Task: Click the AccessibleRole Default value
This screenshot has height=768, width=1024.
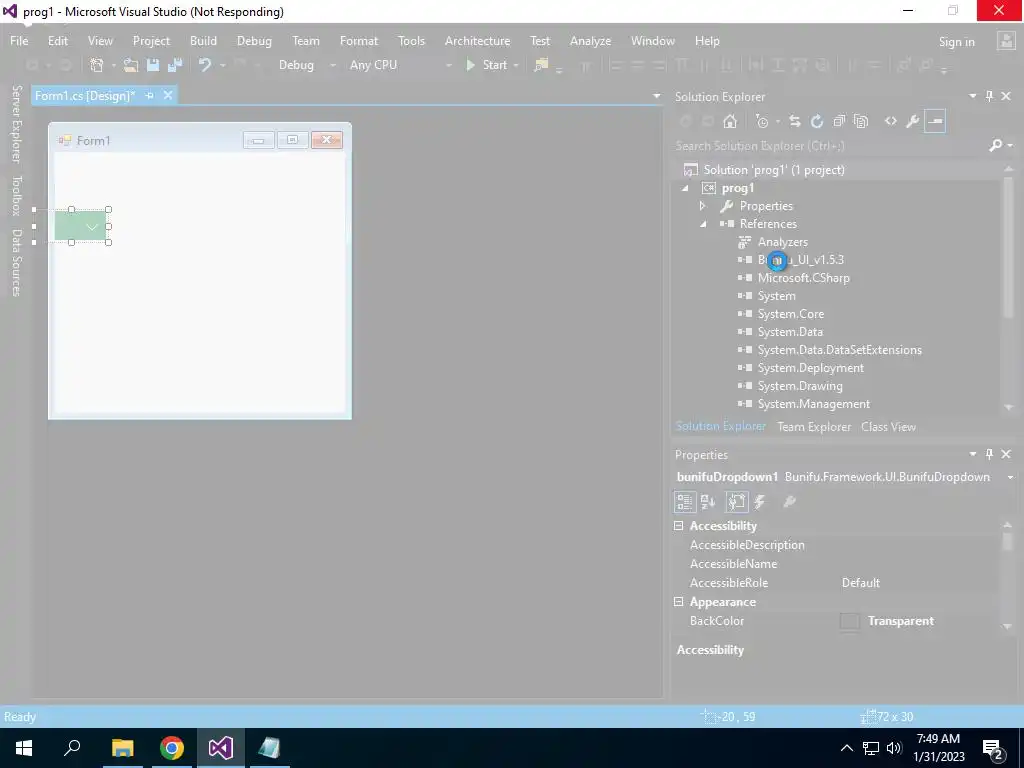Action: (860, 583)
